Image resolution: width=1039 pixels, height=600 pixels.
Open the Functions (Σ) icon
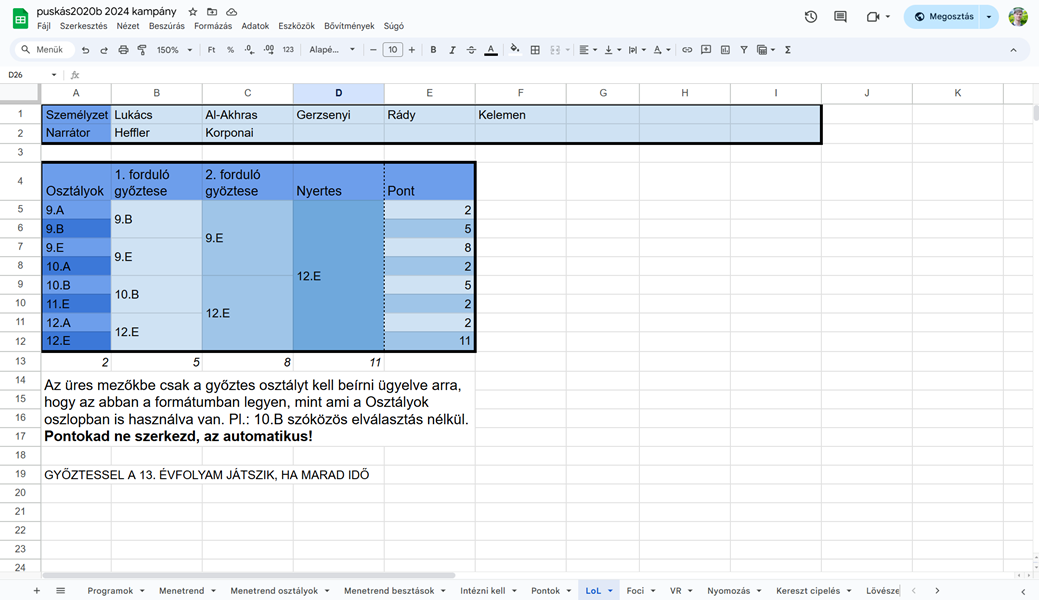pyautogui.click(x=787, y=48)
